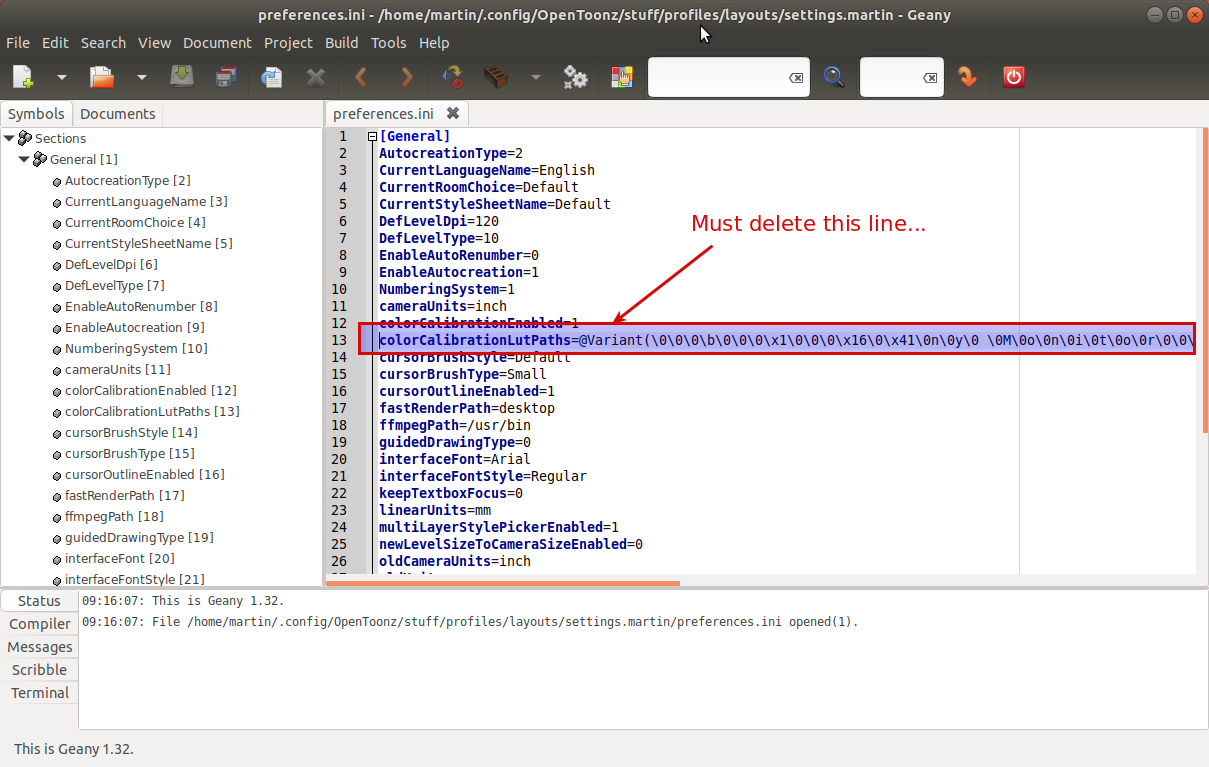The image size is (1209, 767).
Task: Collapse the General [1] tree branch
Action: click(x=24, y=159)
